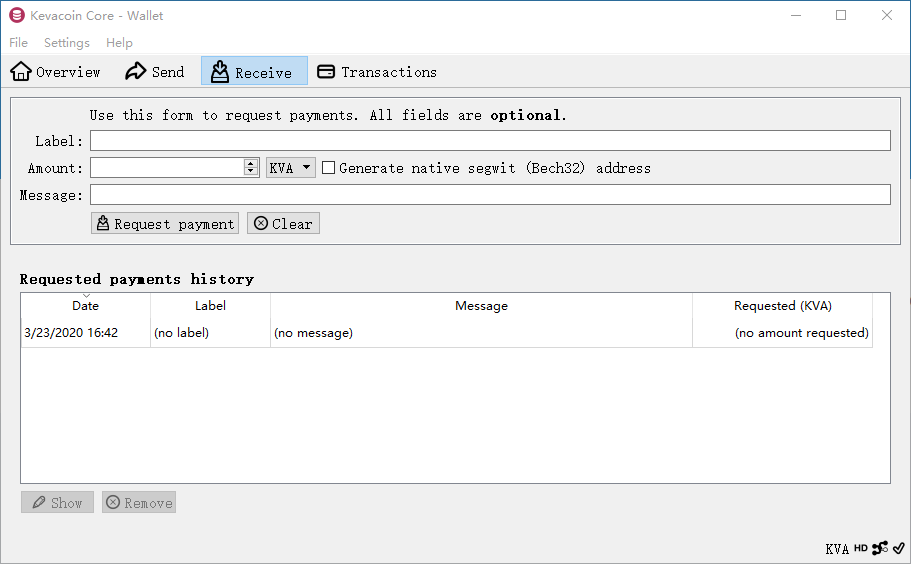This screenshot has width=911, height=564.
Task: Click the Amount input field
Action: point(167,168)
